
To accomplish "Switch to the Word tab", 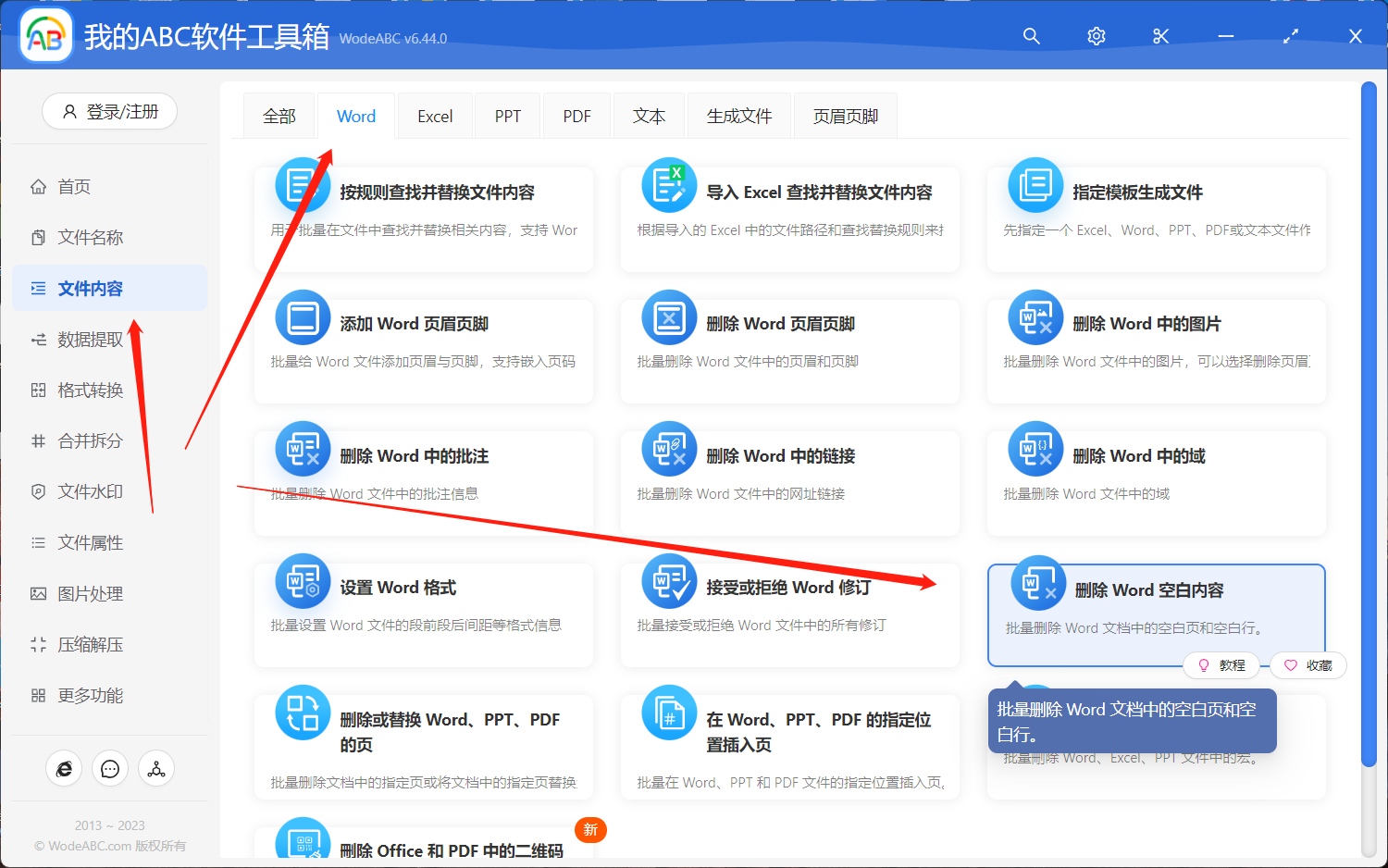I will point(356,117).
